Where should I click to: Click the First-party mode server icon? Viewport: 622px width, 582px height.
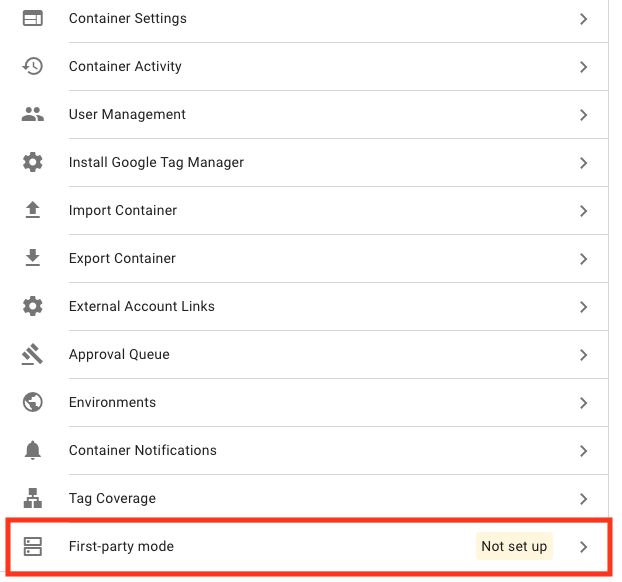pos(33,546)
